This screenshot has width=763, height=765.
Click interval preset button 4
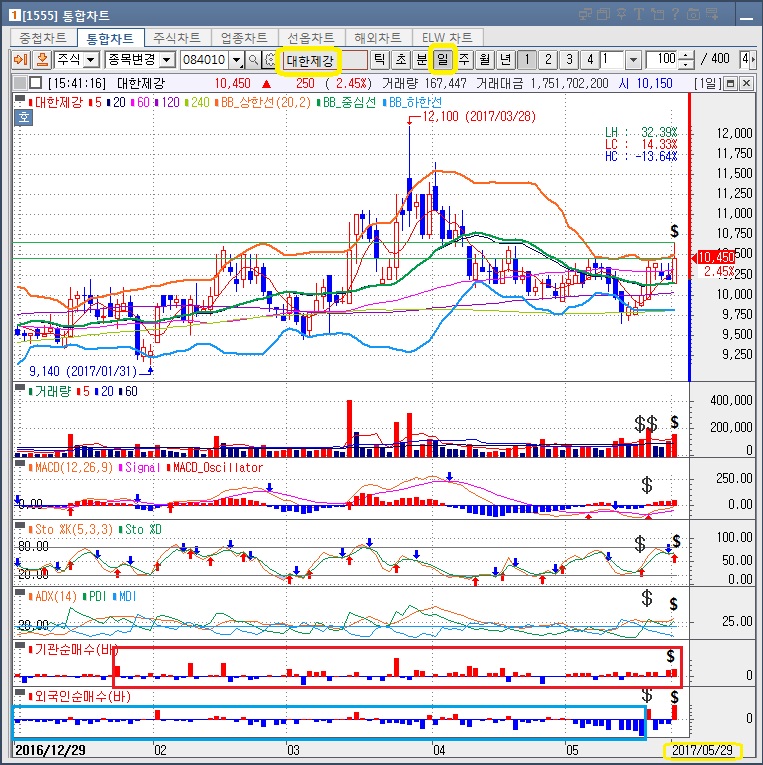(590, 60)
